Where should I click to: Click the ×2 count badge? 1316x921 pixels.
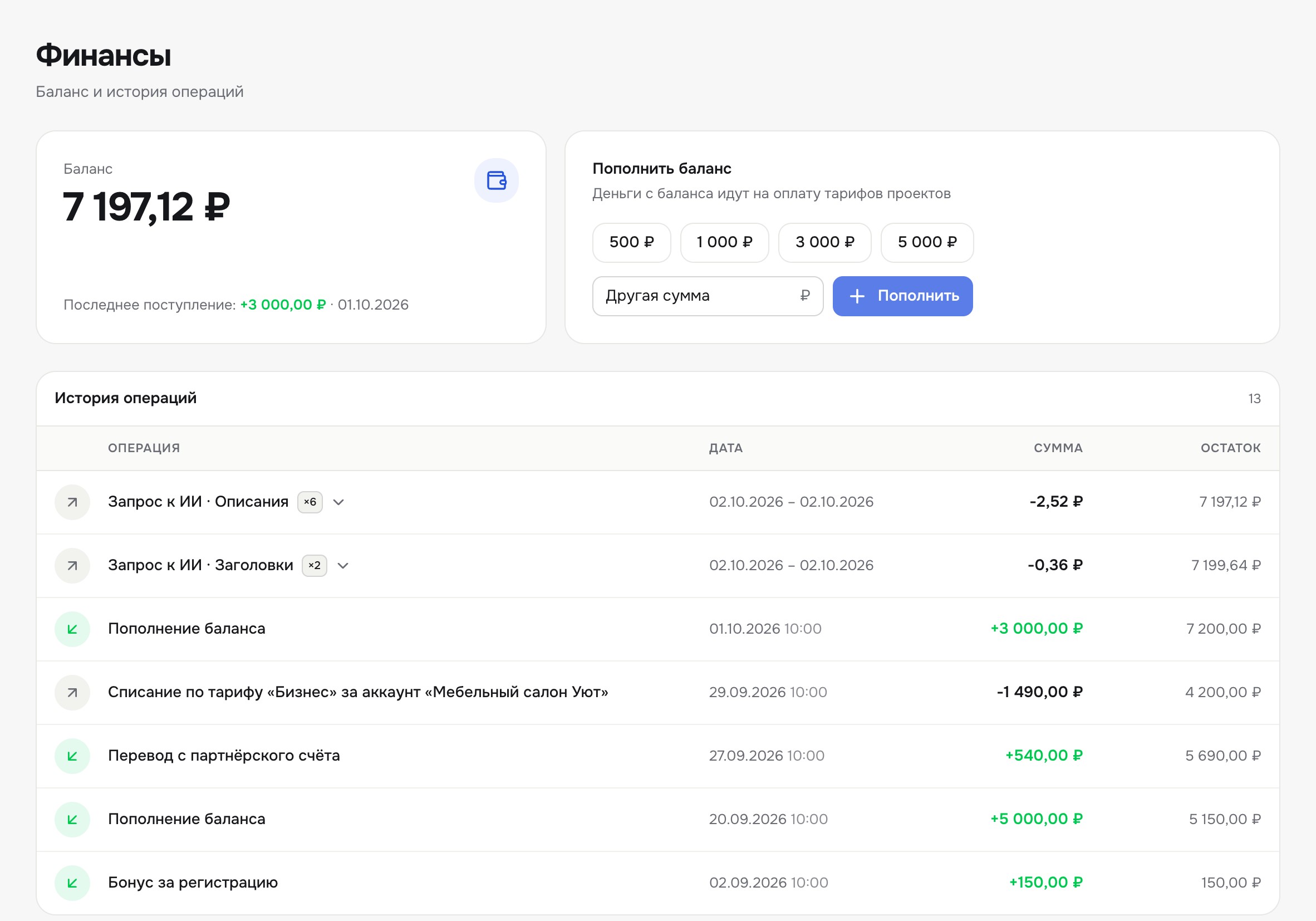pos(315,566)
